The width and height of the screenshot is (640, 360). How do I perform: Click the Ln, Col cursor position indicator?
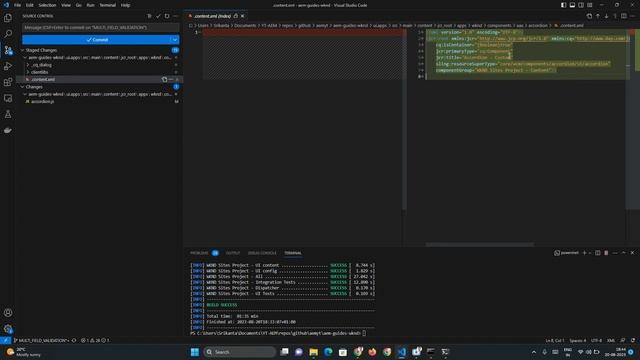coord(555,340)
